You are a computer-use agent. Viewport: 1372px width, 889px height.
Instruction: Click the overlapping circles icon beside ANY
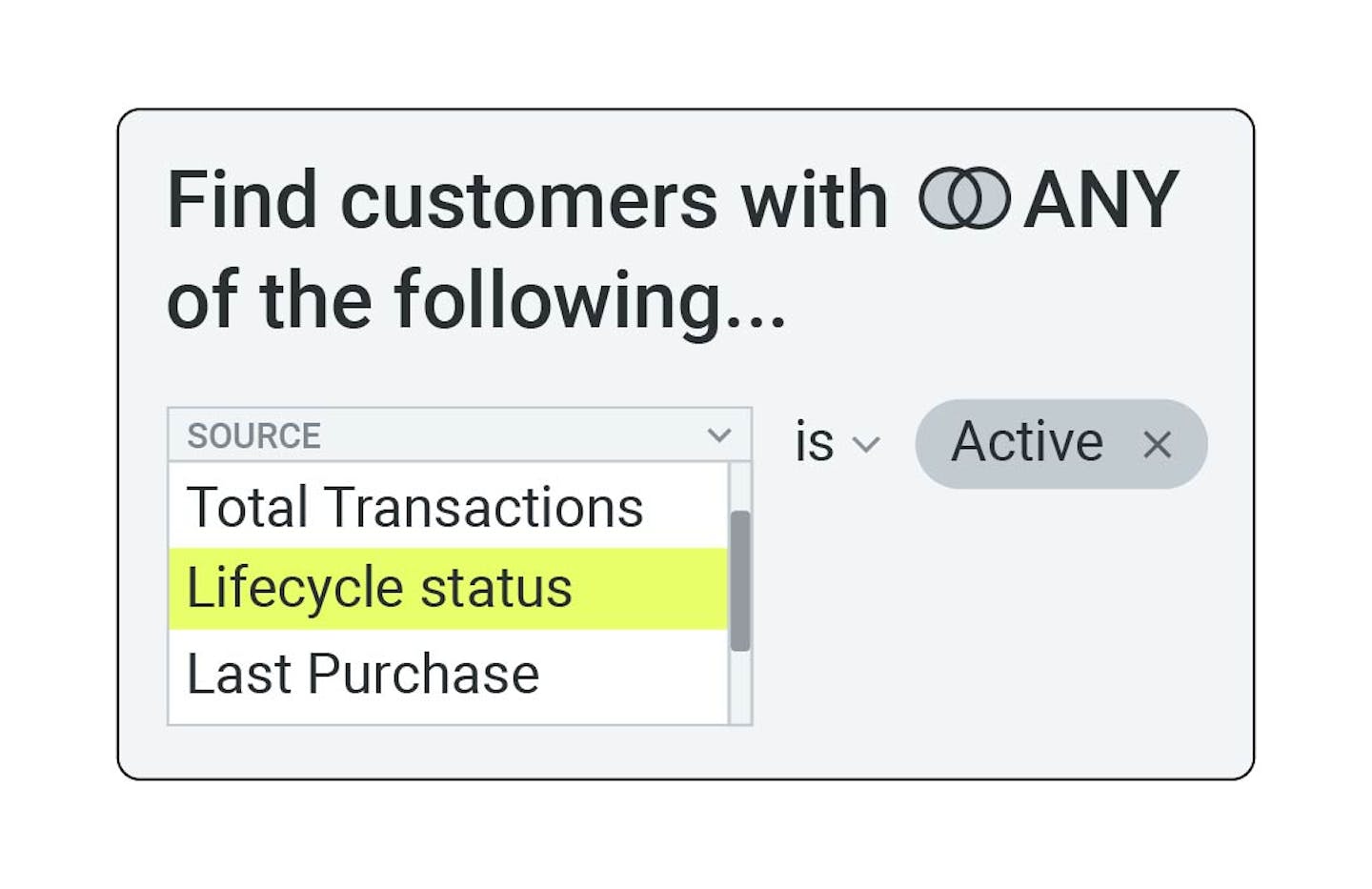[963, 198]
